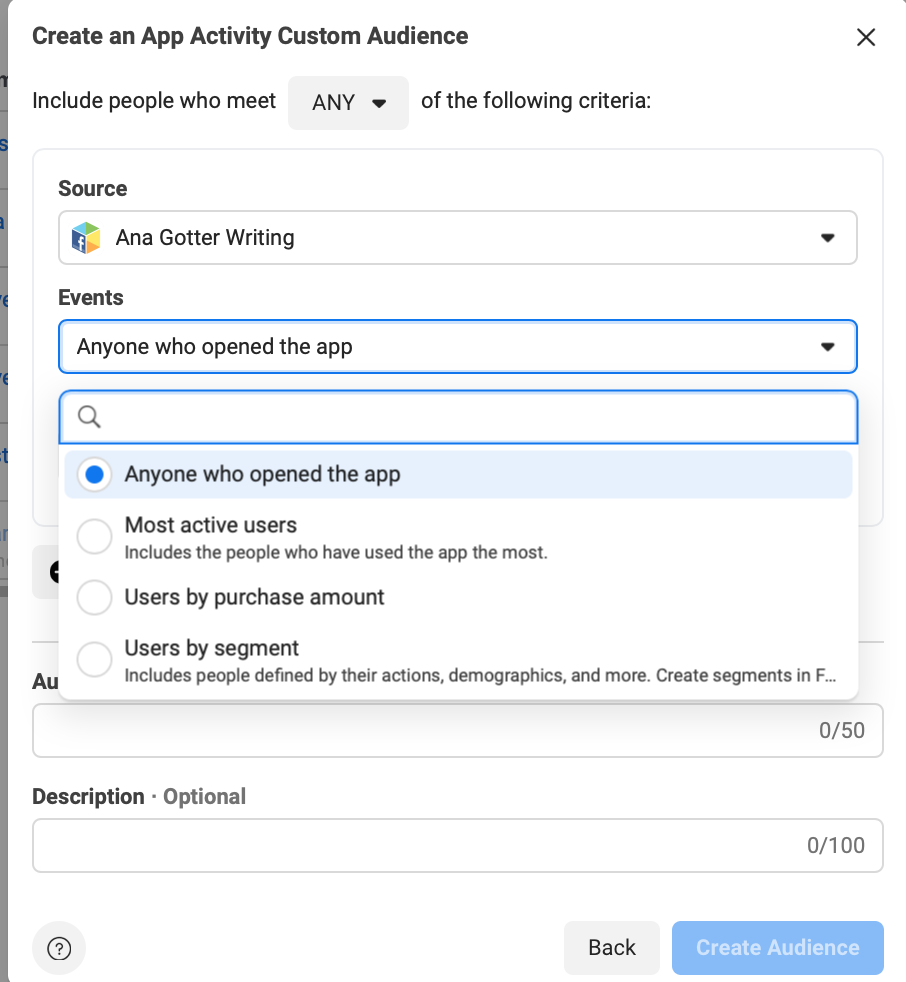Image resolution: width=906 pixels, height=982 pixels.
Task: Expand the Source dropdown arrow
Action: pos(827,238)
